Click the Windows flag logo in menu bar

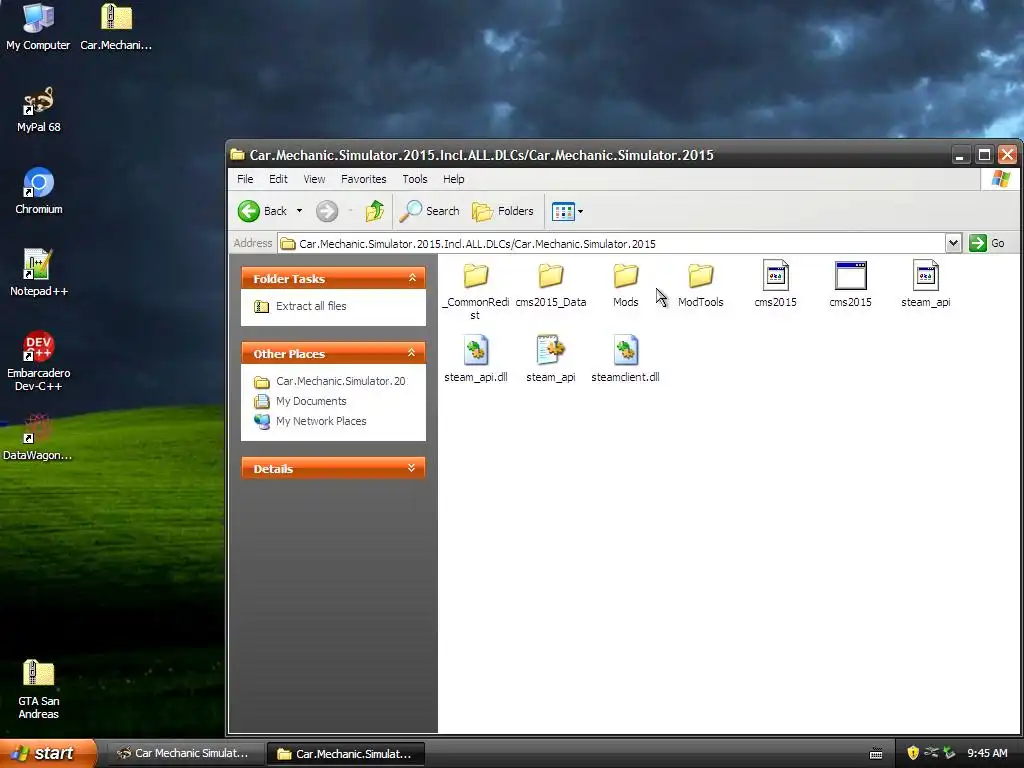(x=1000, y=178)
